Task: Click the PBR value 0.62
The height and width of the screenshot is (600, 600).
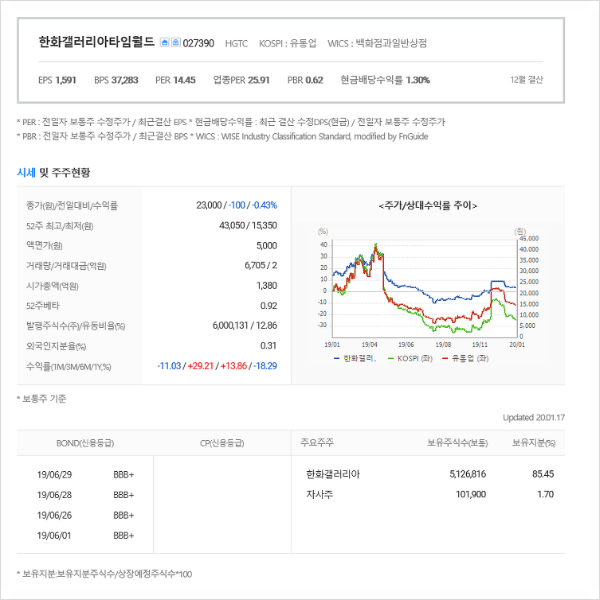Action: [x=315, y=80]
